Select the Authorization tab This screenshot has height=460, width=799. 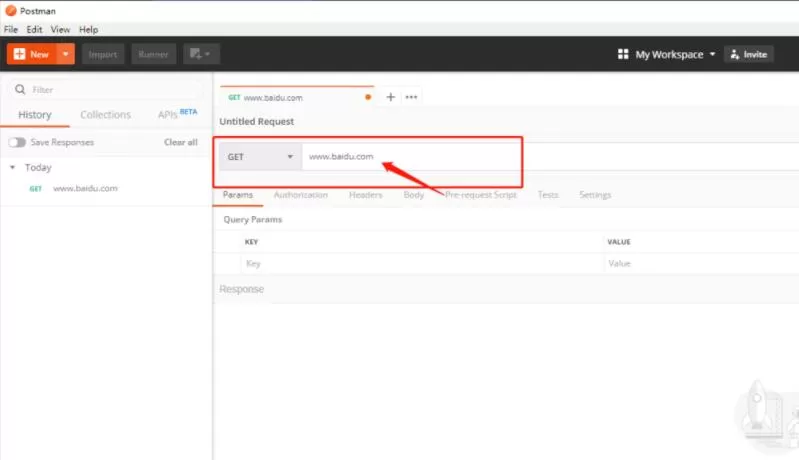pos(301,195)
